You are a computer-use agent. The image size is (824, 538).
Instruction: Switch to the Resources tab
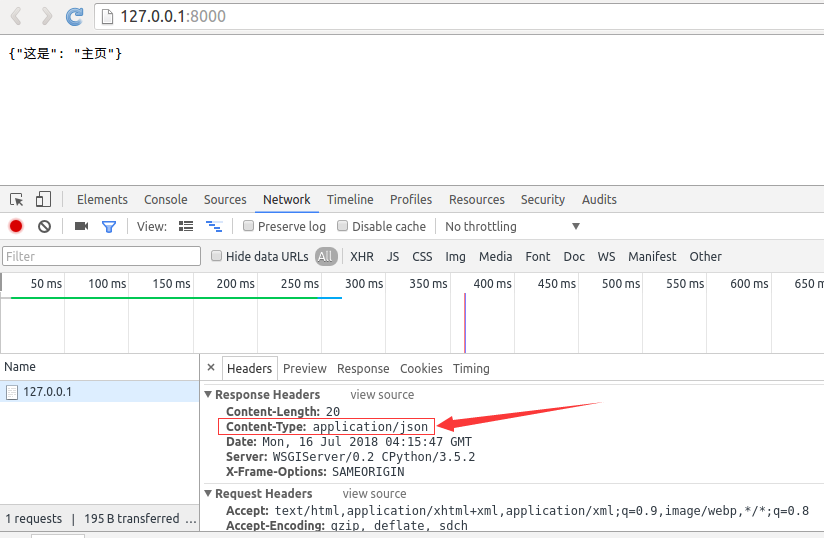(x=477, y=200)
